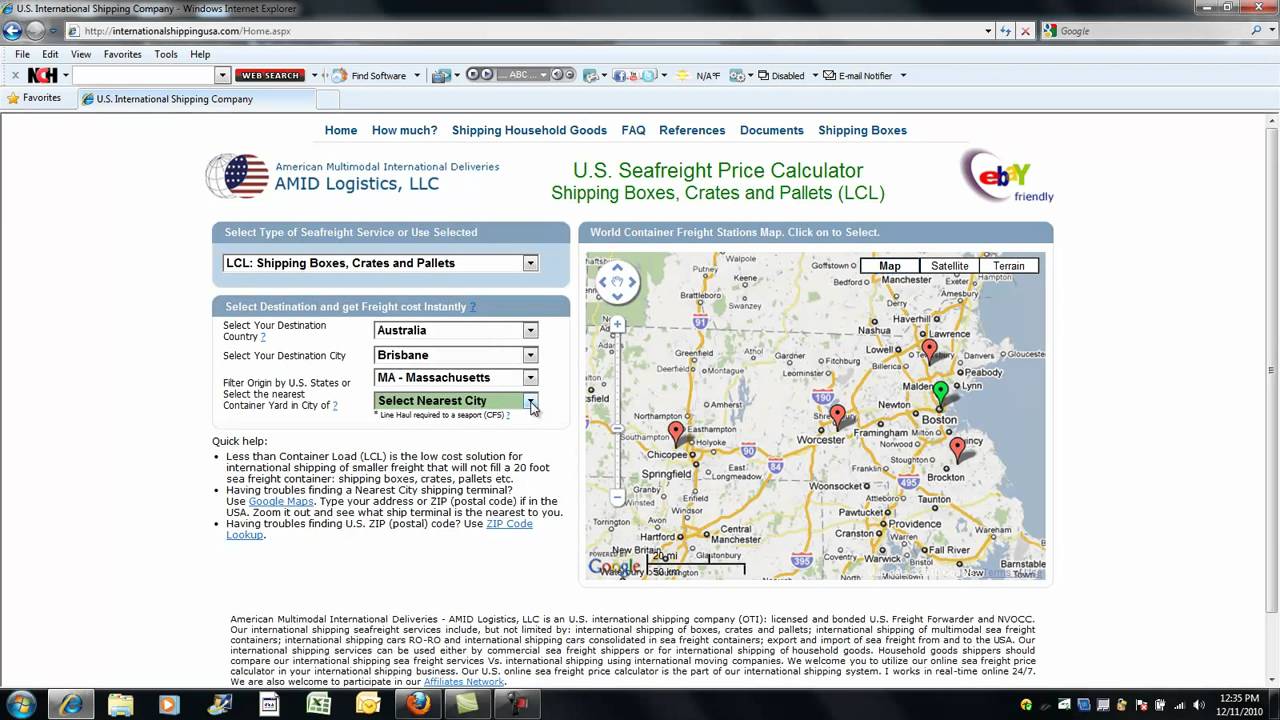Image resolution: width=1280 pixels, height=720 pixels.
Task: Click the Stop loading X icon
Action: [x=1025, y=31]
